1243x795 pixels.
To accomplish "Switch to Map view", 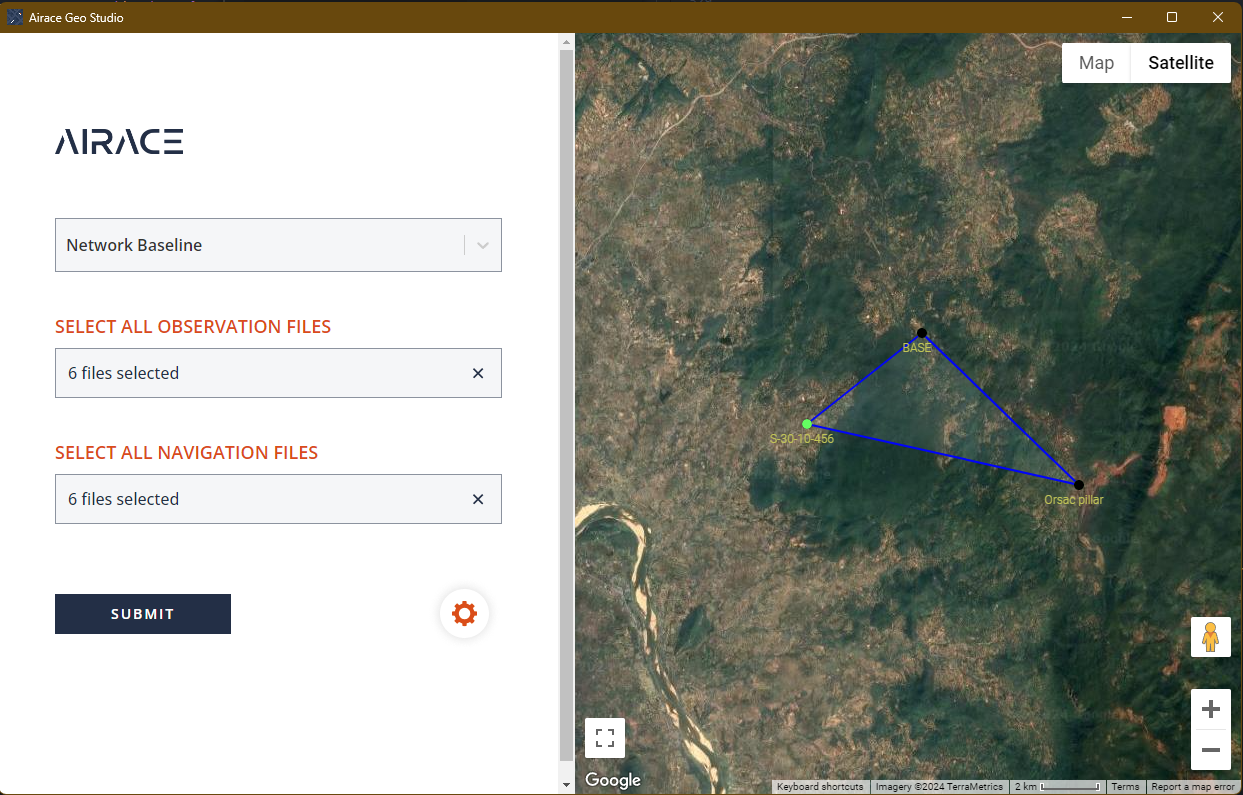I will click(x=1096, y=62).
